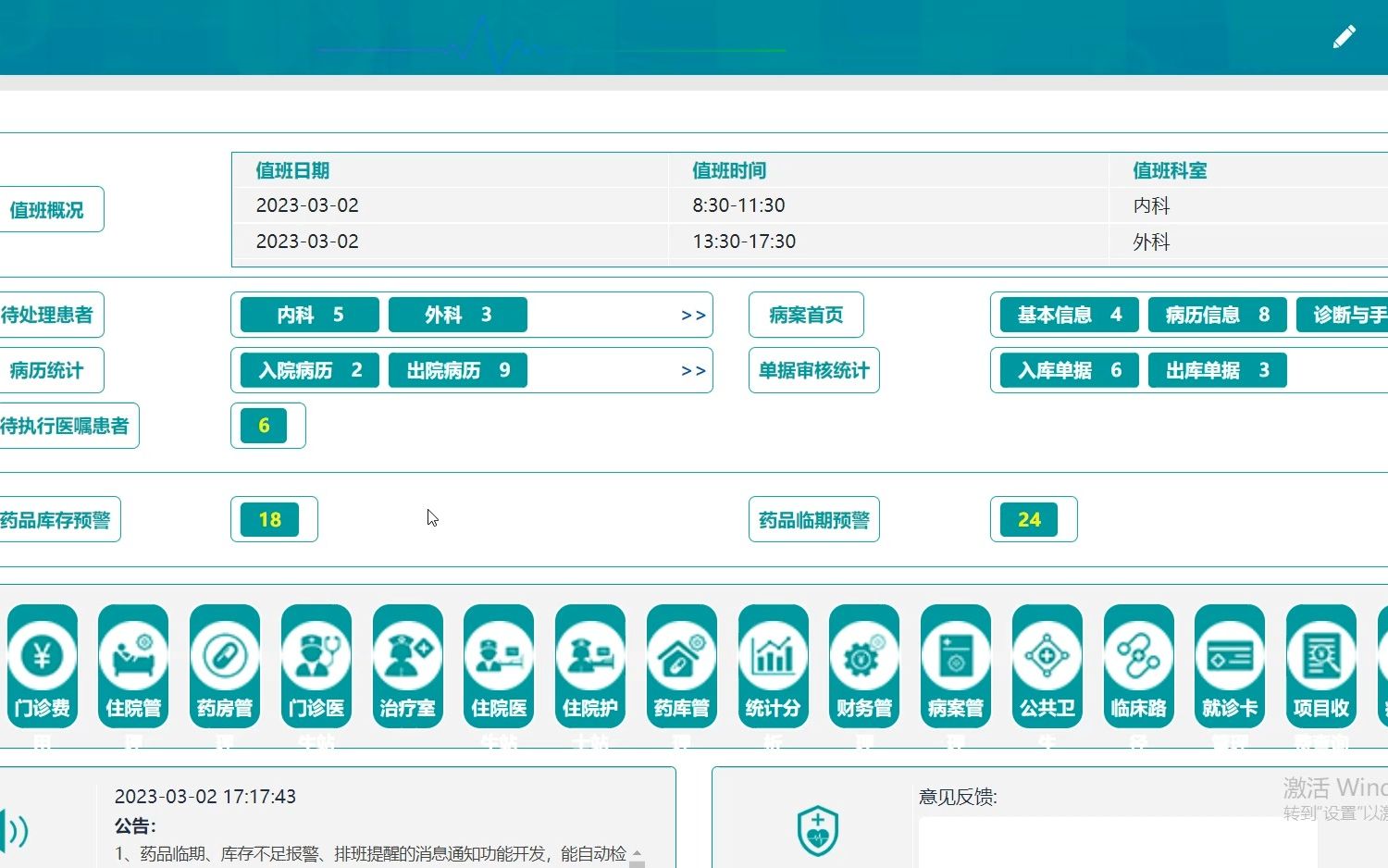This screenshot has width=1388, height=868.
Task: Click the 病案首页 button
Action: point(805,315)
